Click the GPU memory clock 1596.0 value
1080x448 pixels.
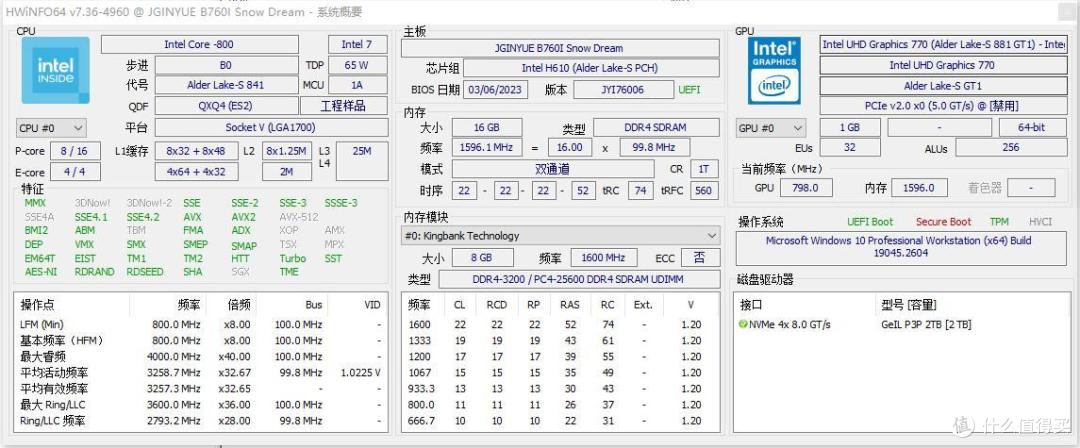(x=919, y=187)
